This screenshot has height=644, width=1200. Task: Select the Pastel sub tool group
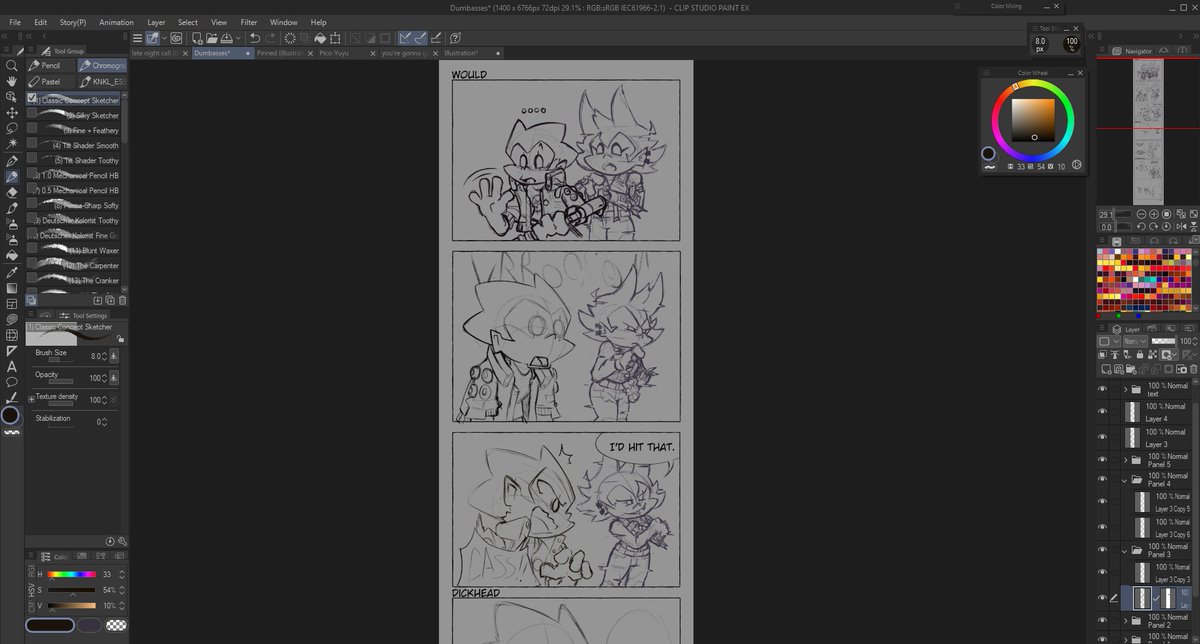click(50, 81)
